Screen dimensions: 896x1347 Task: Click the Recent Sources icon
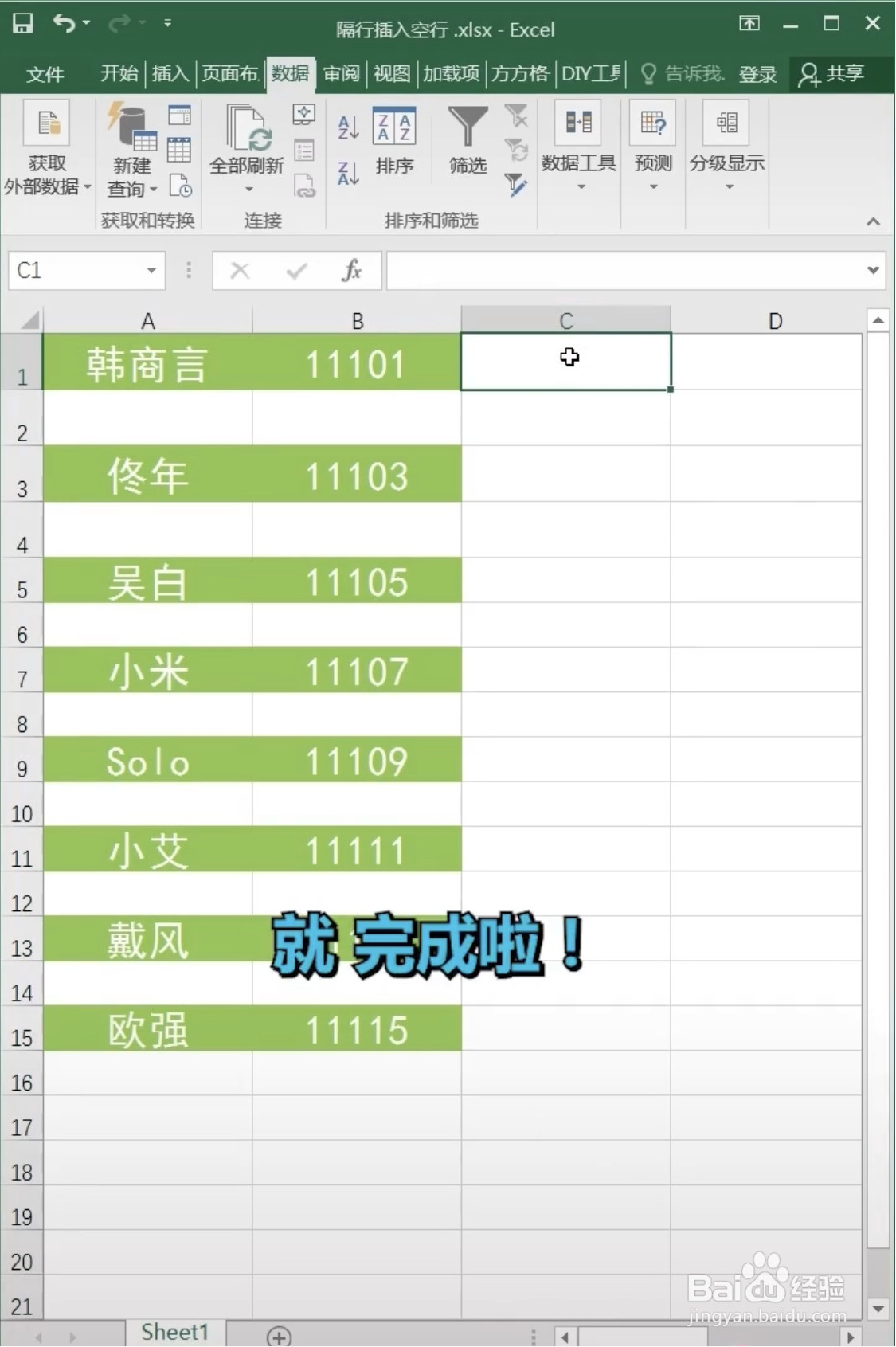point(180,186)
